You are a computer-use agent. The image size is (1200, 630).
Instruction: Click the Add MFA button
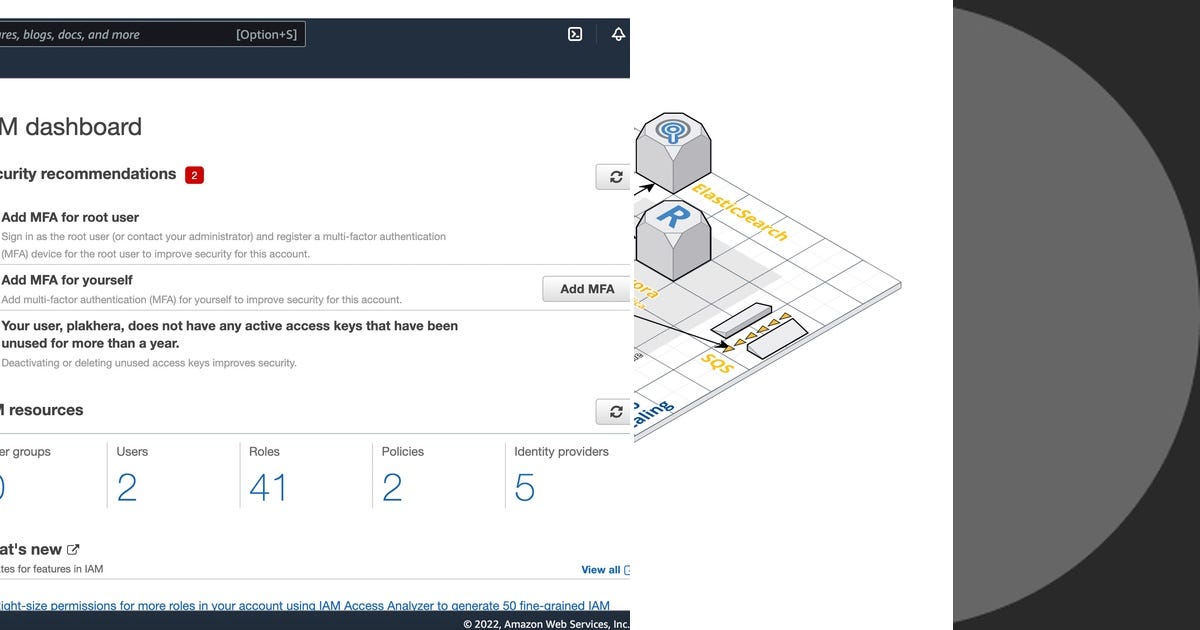[586, 288]
